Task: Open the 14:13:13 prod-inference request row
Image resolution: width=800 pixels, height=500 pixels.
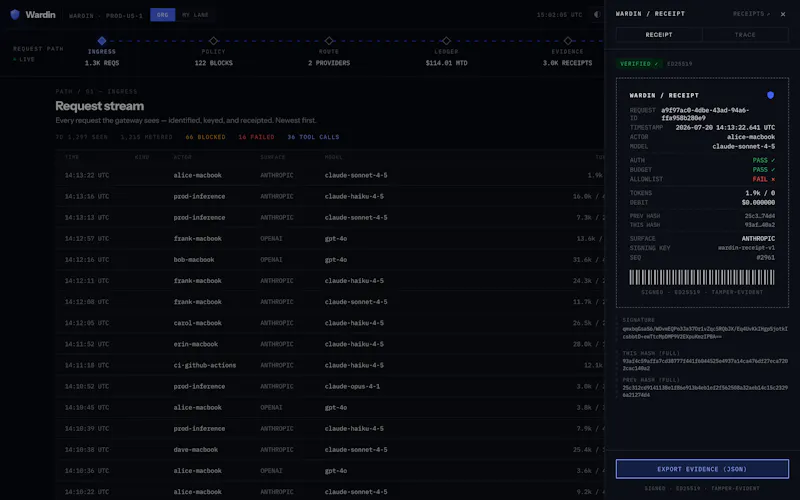Action: tap(330, 217)
